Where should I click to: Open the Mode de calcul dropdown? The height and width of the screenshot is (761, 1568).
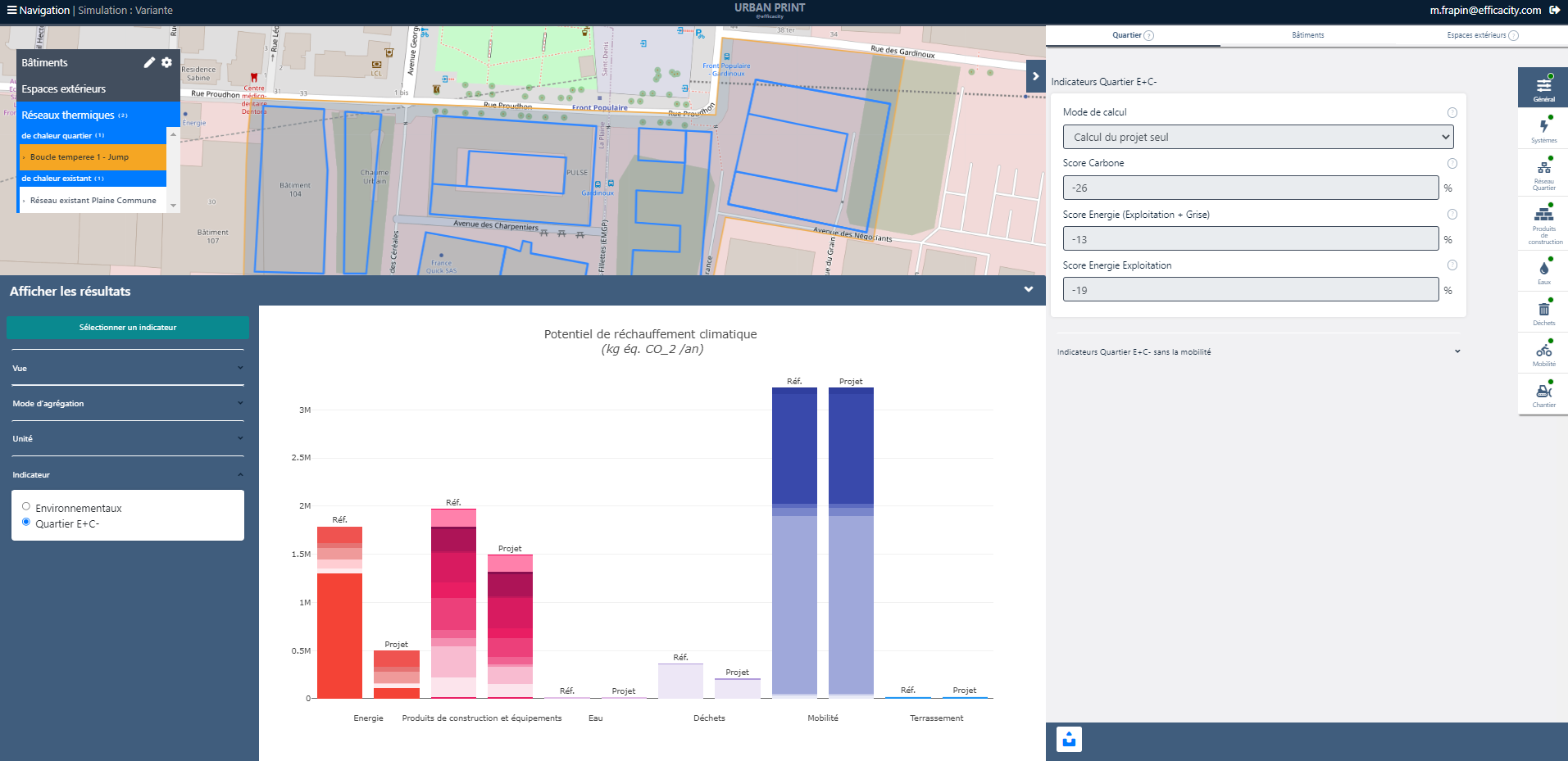click(x=1257, y=137)
